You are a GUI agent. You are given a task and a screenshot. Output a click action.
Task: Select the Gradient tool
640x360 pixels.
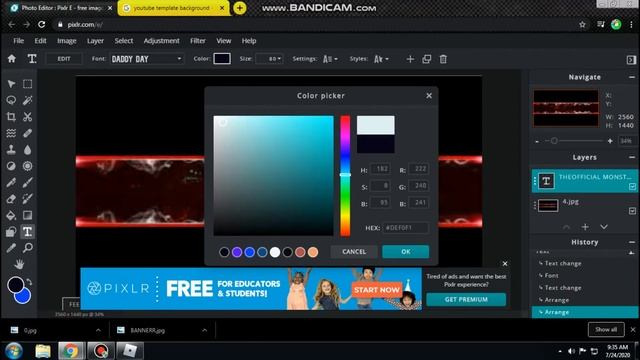click(27, 215)
